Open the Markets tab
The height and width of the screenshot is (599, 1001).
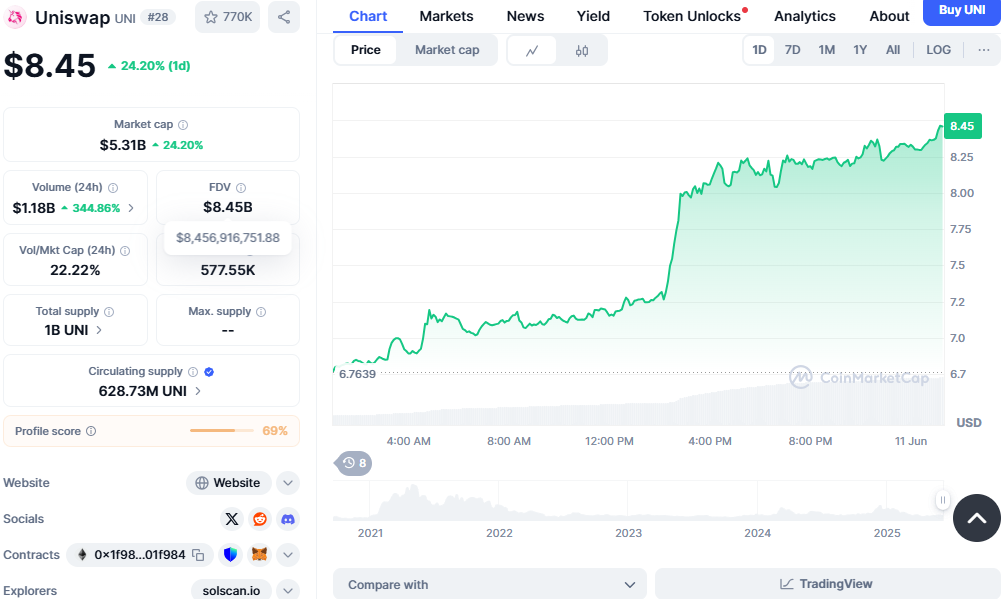[x=446, y=17]
